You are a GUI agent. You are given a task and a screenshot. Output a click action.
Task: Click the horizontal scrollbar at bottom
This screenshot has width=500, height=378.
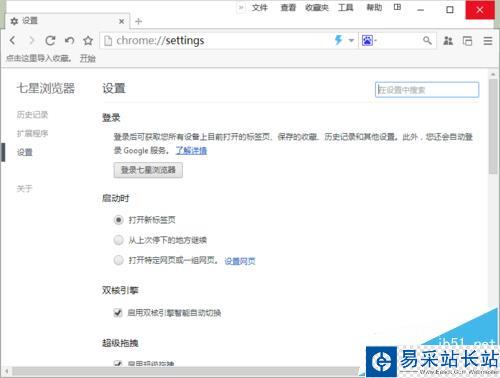185,371
